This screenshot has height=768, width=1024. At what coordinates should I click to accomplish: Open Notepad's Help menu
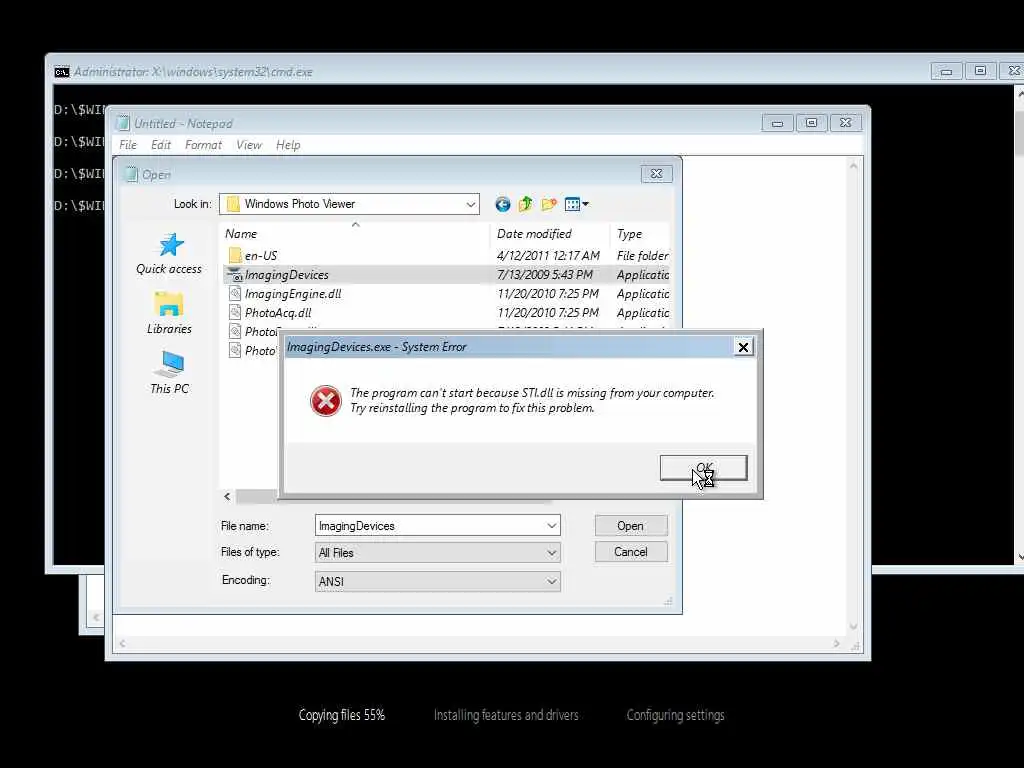click(288, 145)
